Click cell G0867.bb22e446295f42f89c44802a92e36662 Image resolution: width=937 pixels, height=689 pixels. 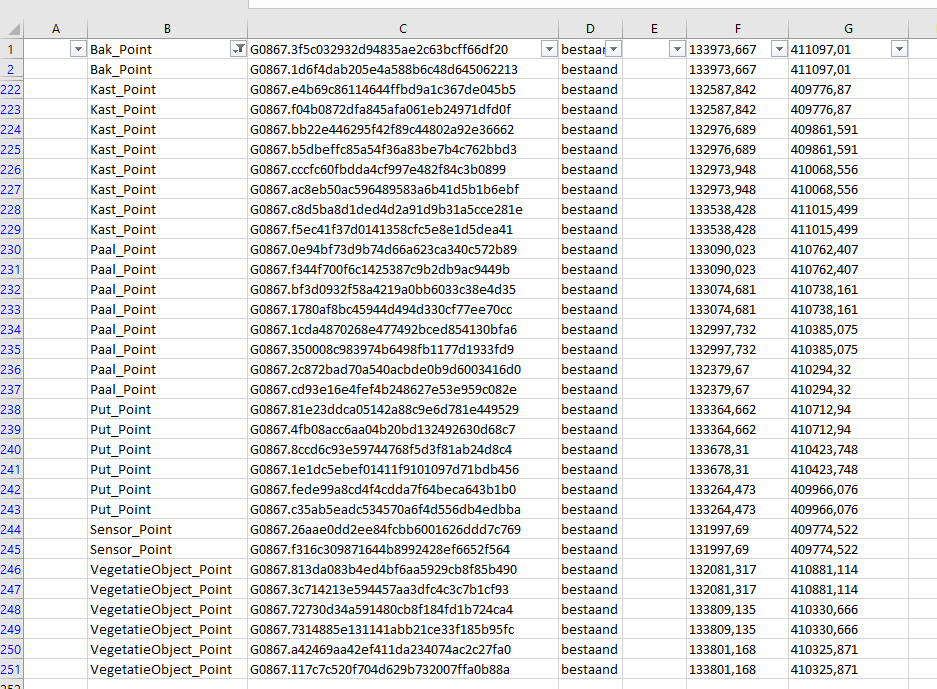pos(403,130)
